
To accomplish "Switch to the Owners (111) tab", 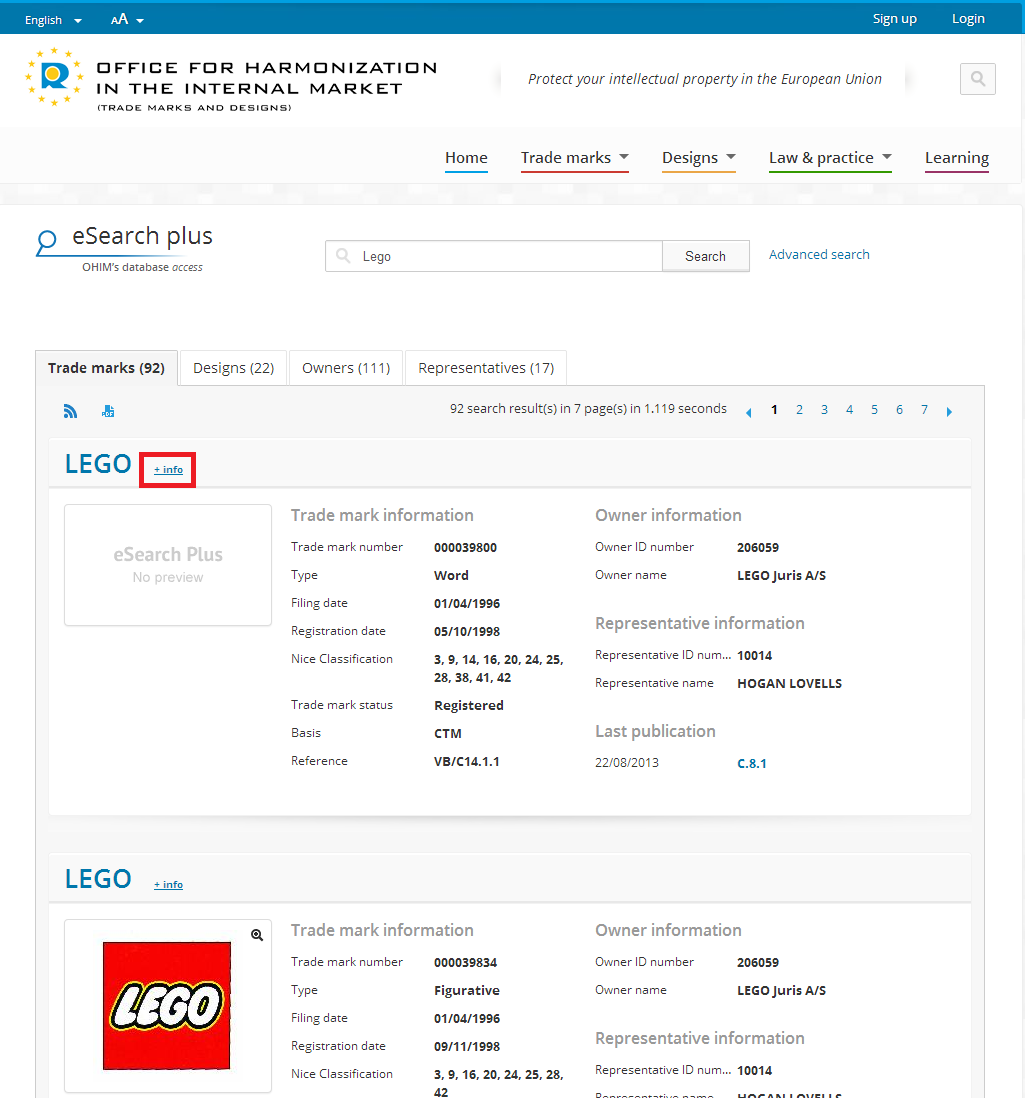I will pyautogui.click(x=346, y=368).
